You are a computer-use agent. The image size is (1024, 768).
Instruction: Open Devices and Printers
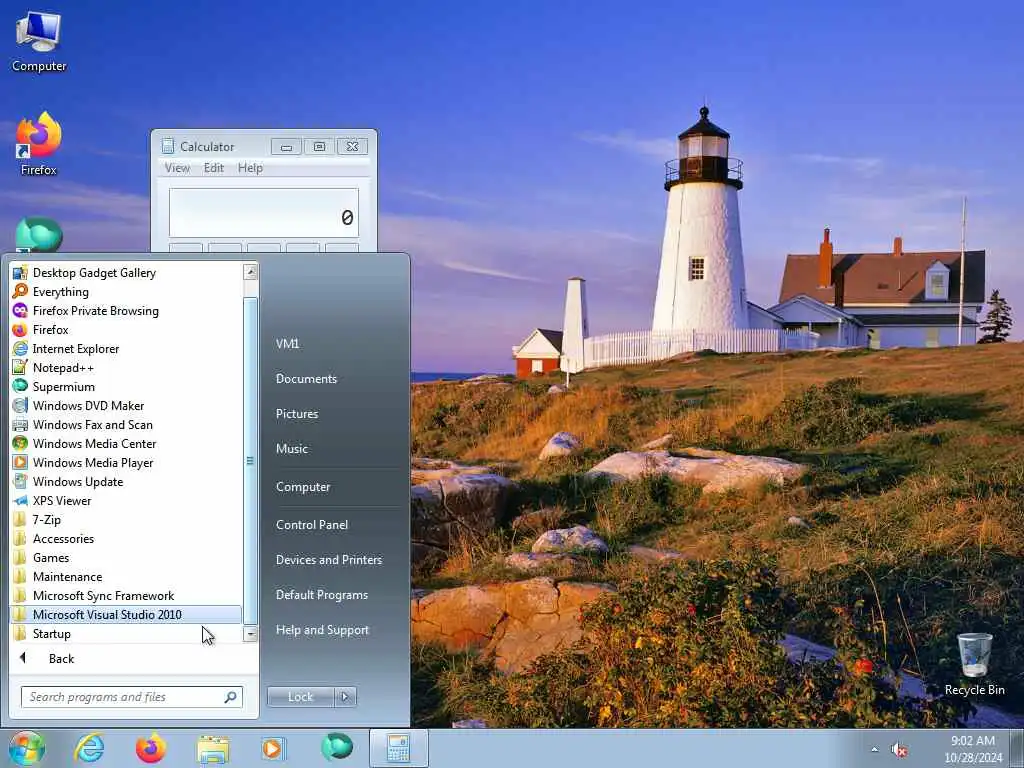(x=329, y=560)
